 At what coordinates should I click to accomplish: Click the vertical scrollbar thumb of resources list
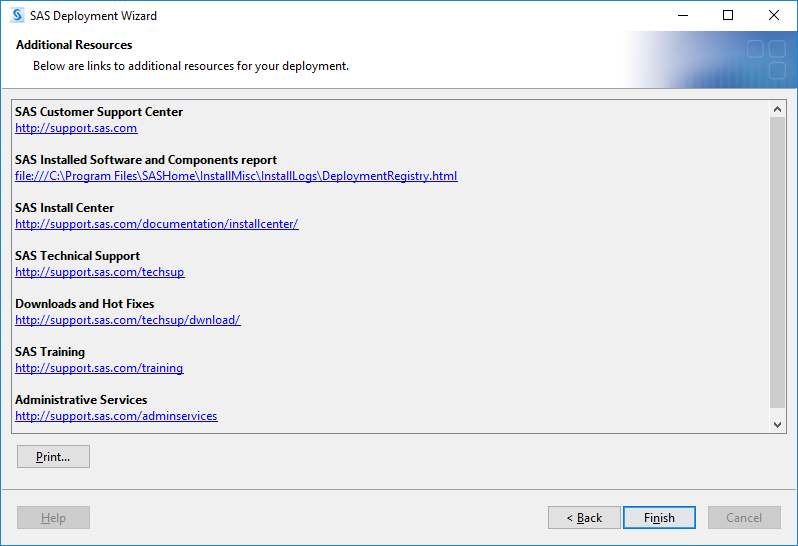(x=777, y=262)
